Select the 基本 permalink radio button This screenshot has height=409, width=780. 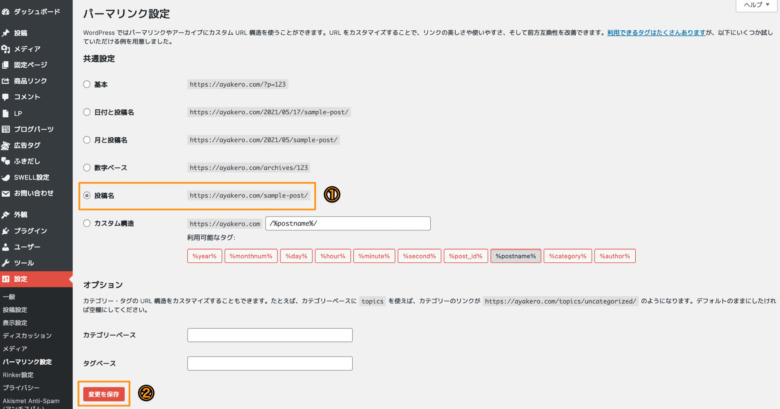[87, 85]
